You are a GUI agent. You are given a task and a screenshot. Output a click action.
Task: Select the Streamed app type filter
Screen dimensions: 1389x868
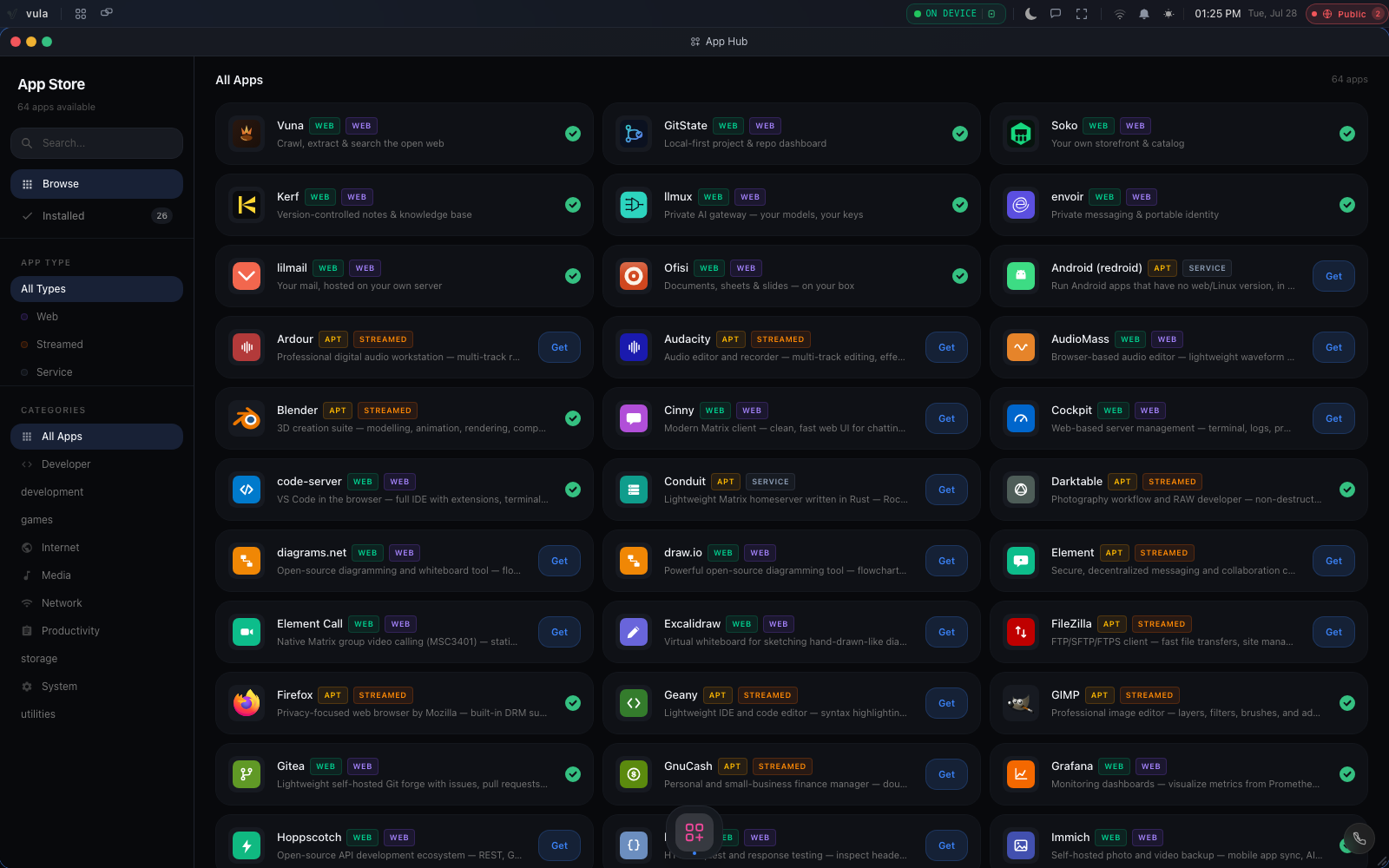96,345
